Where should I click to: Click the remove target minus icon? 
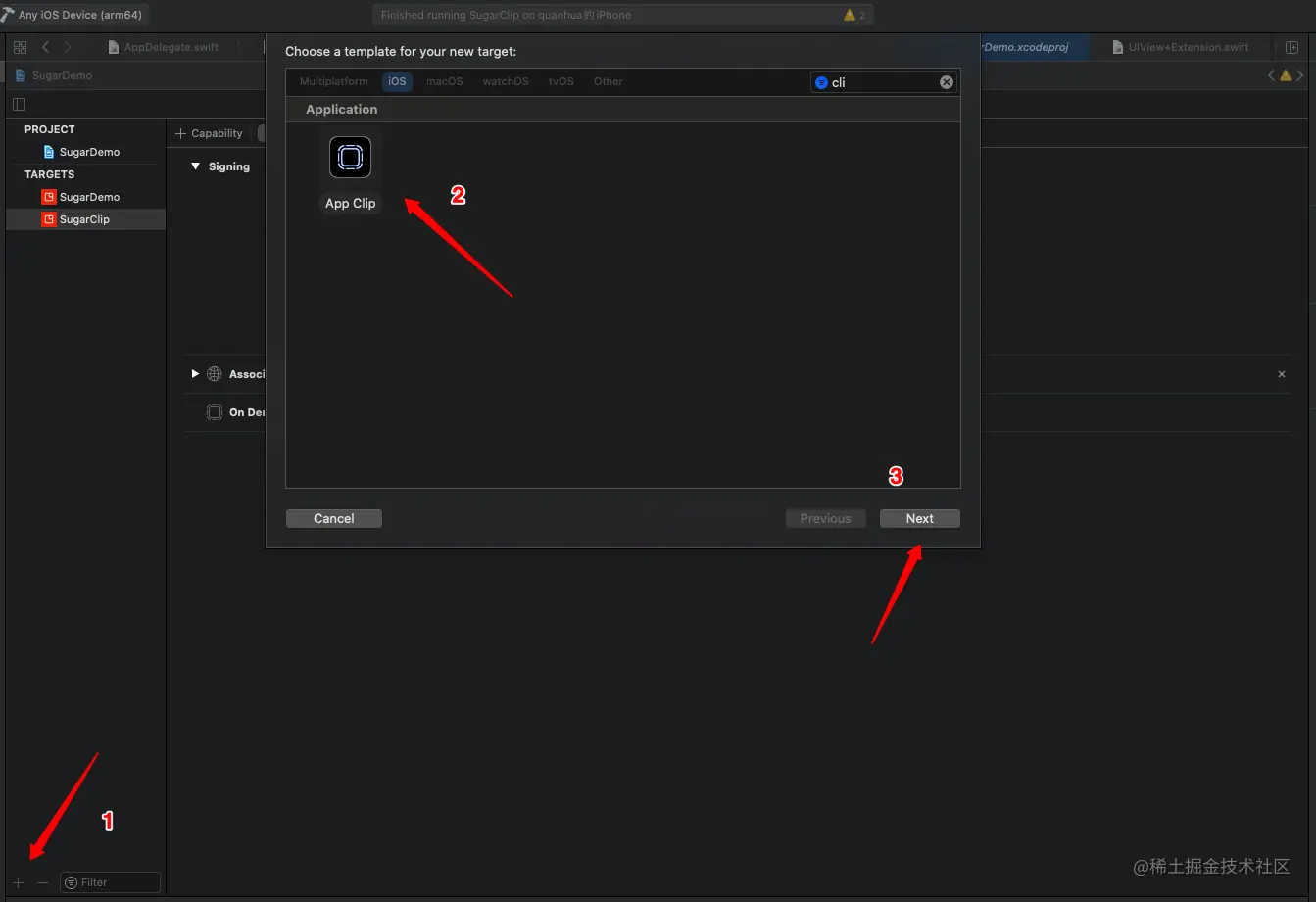[x=42, y=882]
